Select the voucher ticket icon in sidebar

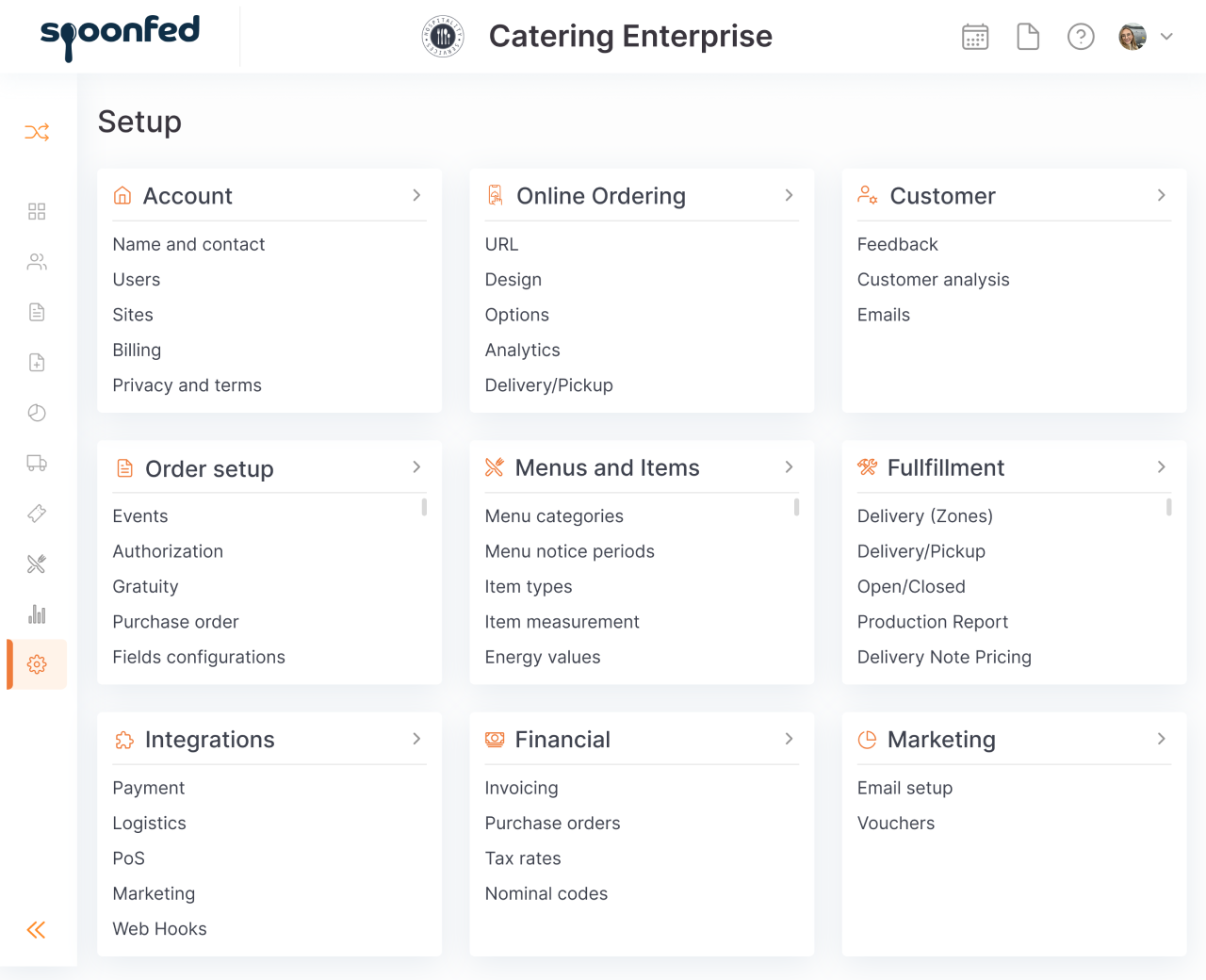point(37,514)
